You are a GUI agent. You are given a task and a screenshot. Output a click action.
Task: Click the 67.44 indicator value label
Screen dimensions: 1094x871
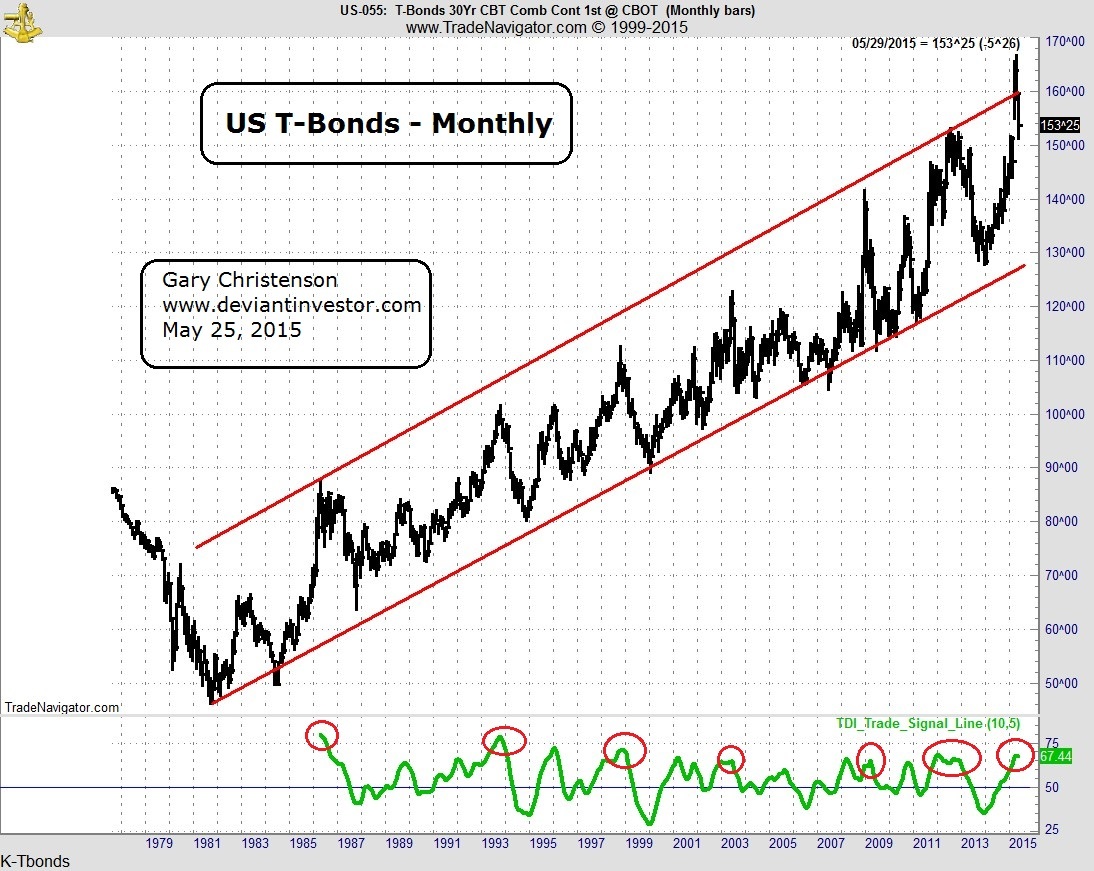(1056, 757)
